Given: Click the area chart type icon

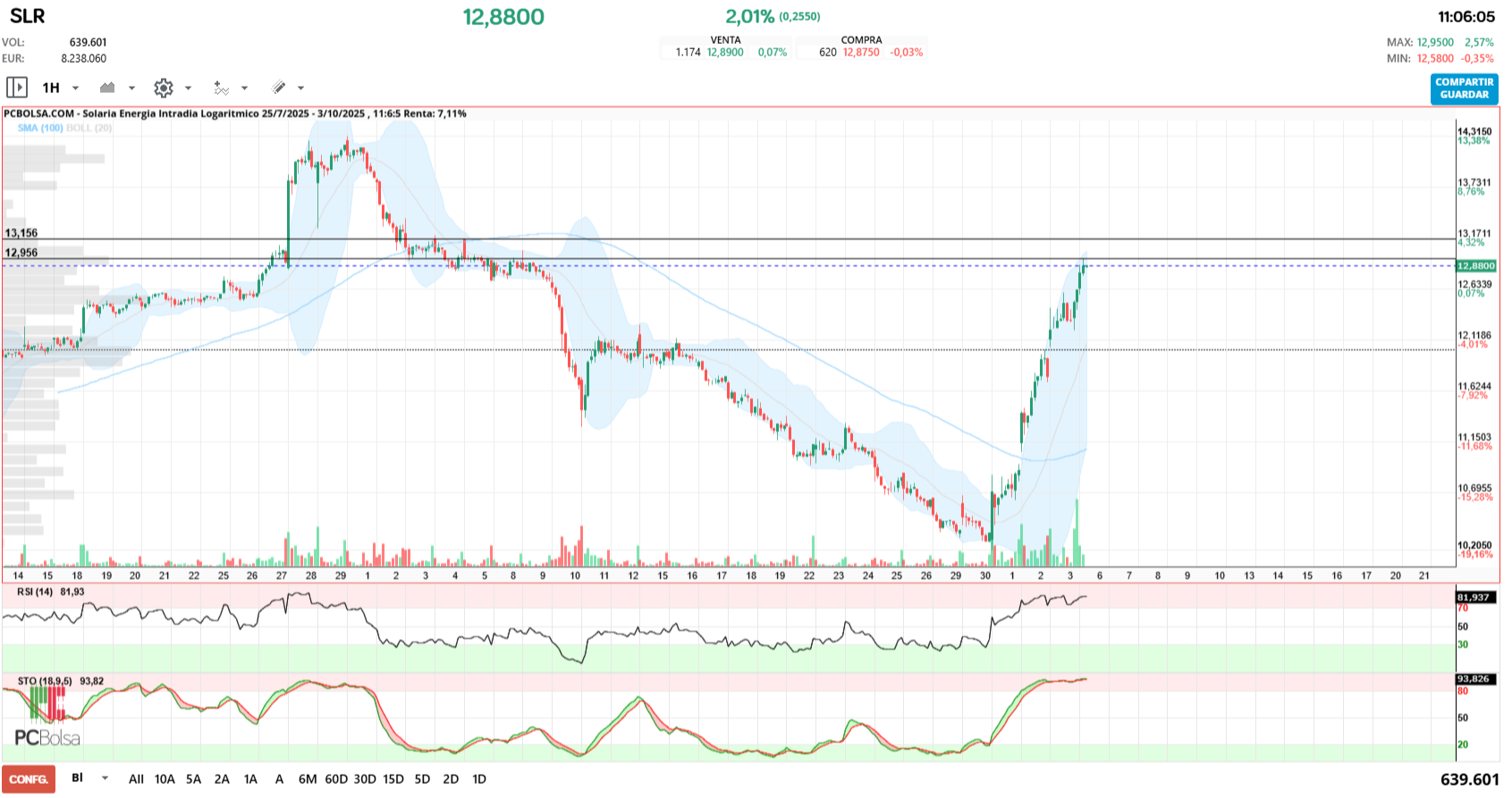Looking at the screenshot, I should pyautogui.click(x=108, y=88).
